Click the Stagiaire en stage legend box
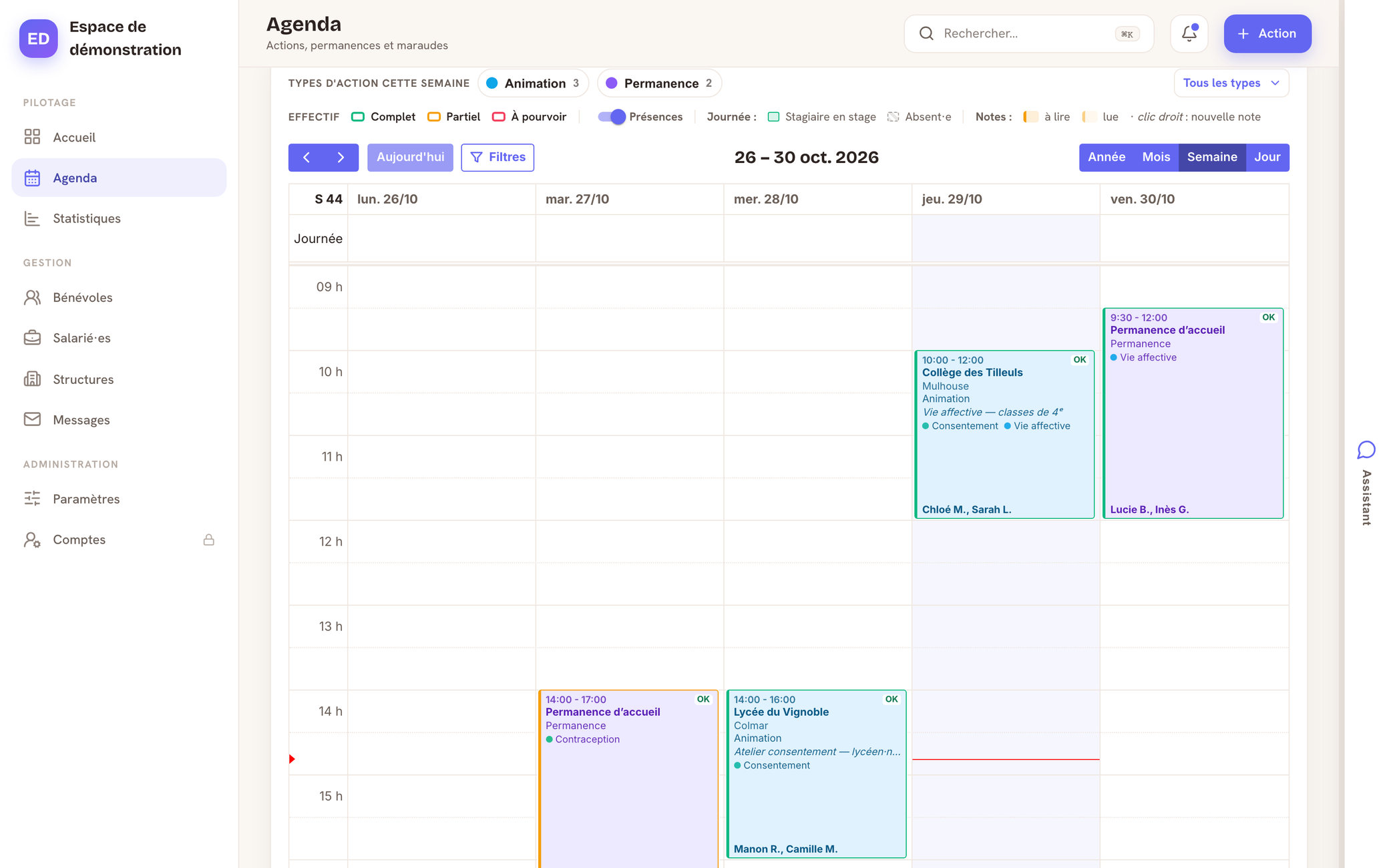Screen dimensions: 1389x868 tap(773, 117)
